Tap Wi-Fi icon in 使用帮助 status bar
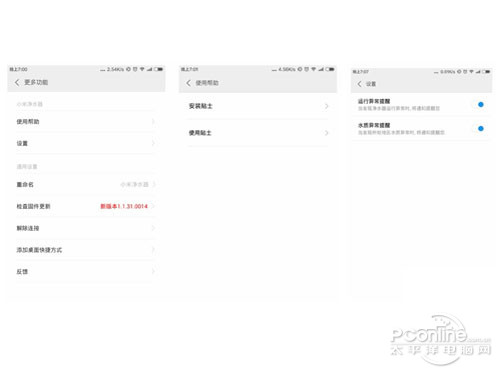This screenshot has height=375, width=500. click(x=313, y=69)
